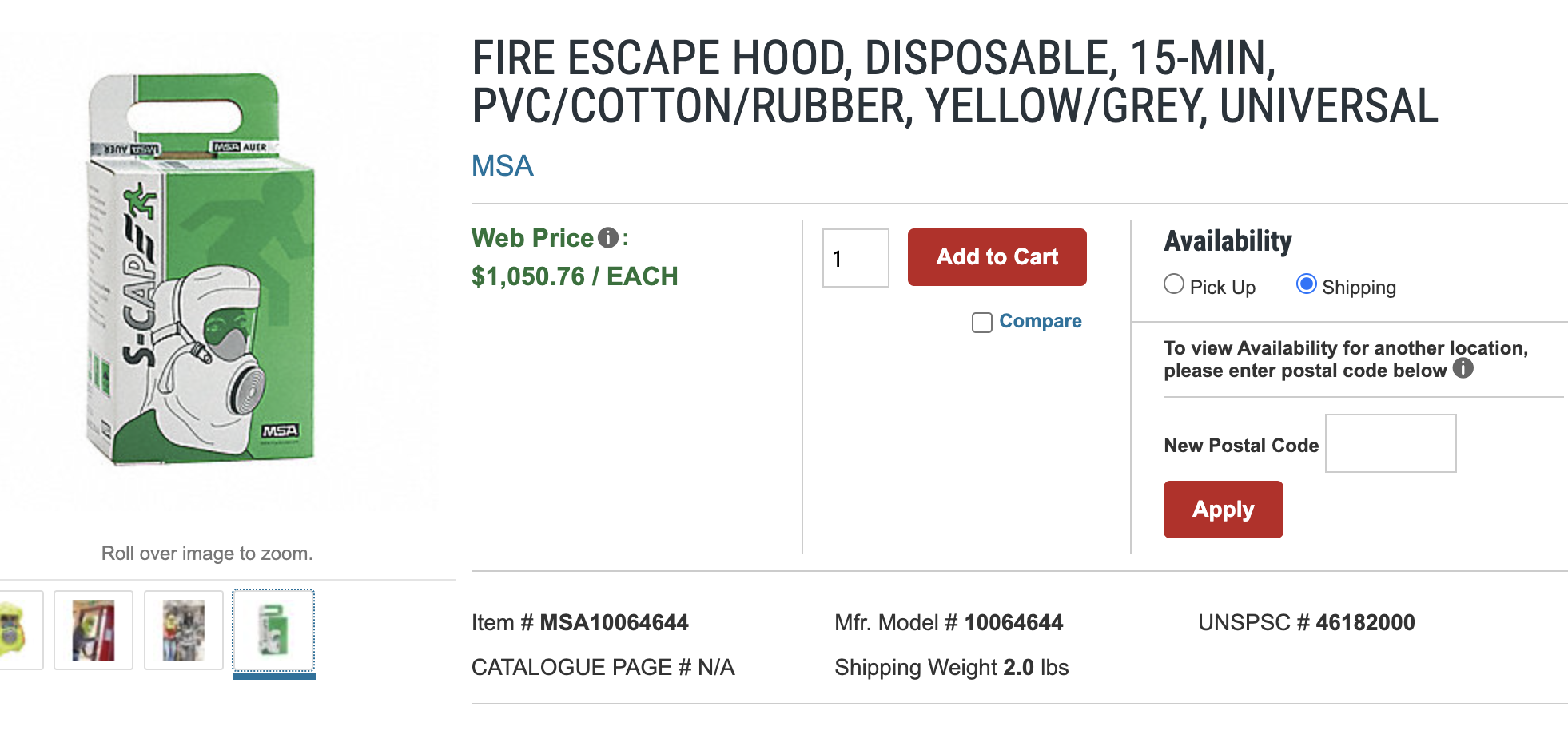Viewport: 1568px width, 738px height.
Task: Click the info icon beside Web Price
Action: point(608,238)
